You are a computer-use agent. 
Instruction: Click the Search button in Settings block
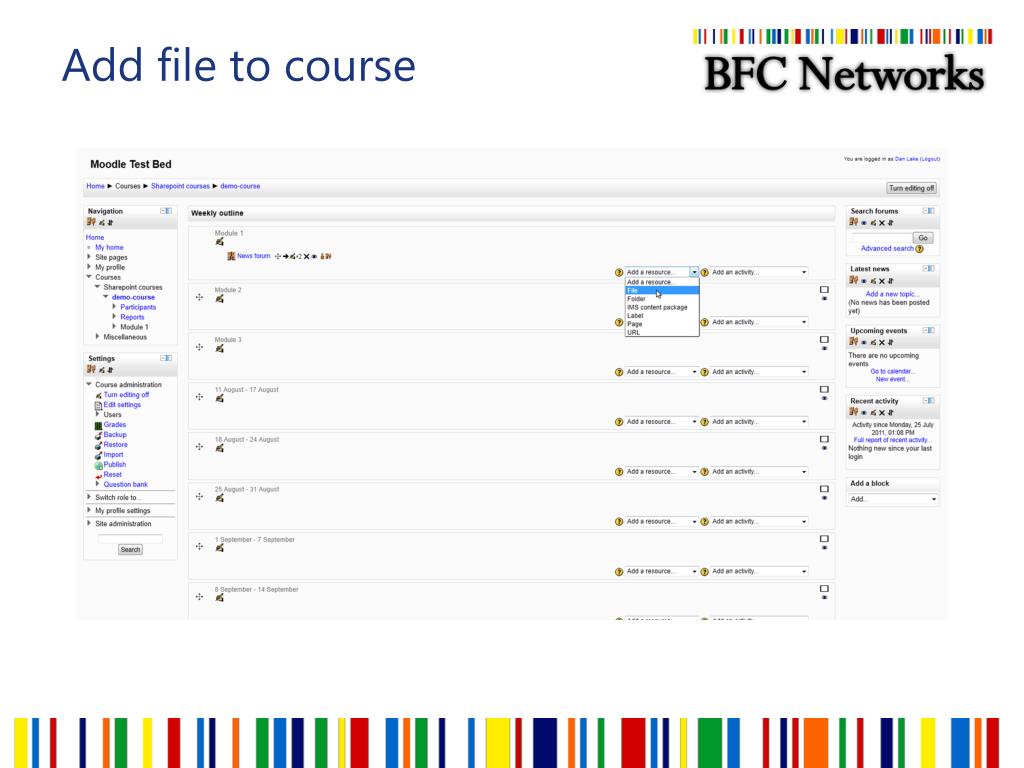[130, 550]
